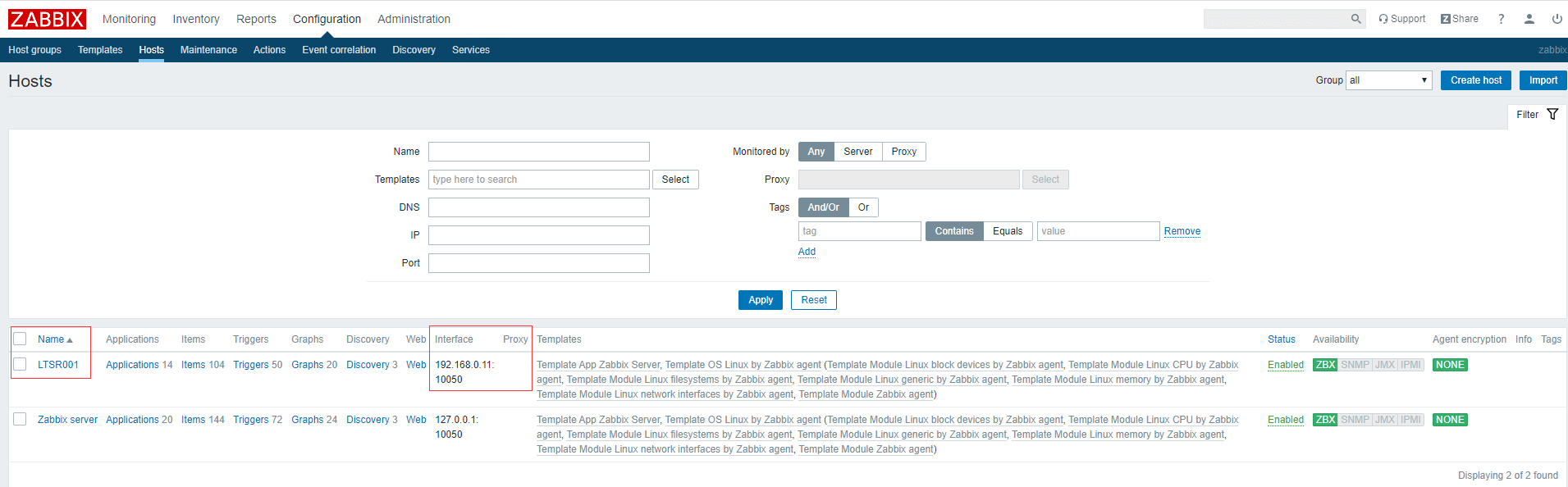The width and height of the screenshot is (1568, 487).
Task: Click the search magnifier icon
Action: (x=1355, y=19)
